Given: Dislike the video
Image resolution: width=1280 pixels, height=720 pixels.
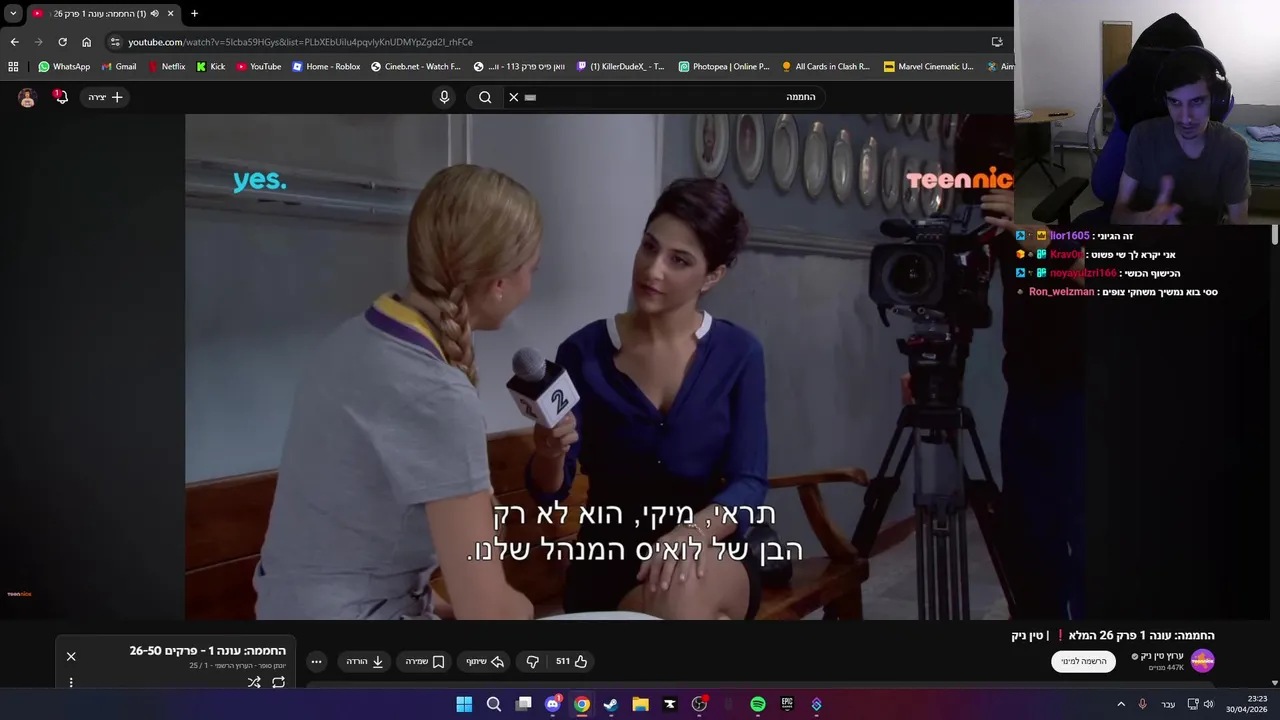Looking at the screenshot, I should (x=532, y=661).
